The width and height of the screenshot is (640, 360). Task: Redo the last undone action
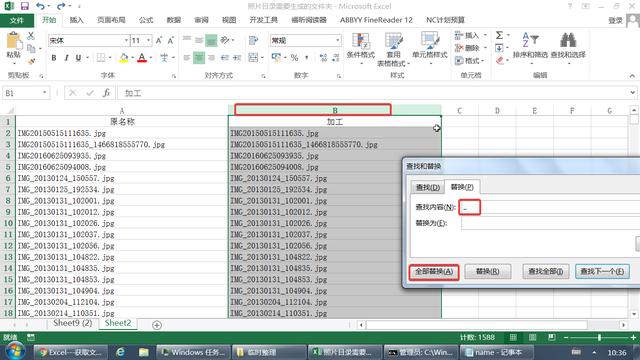(61, 6)
